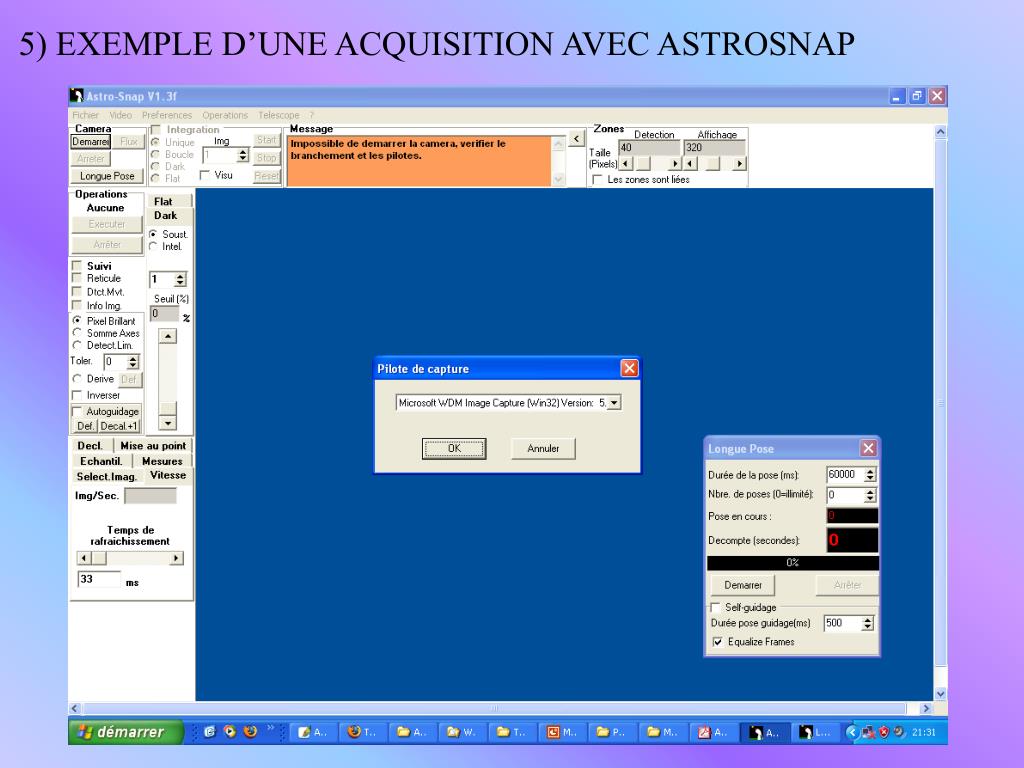Screen dimensions: 1024x768
Task: Launch Firefox from the quick launch bar
Action: coord(250,732)
